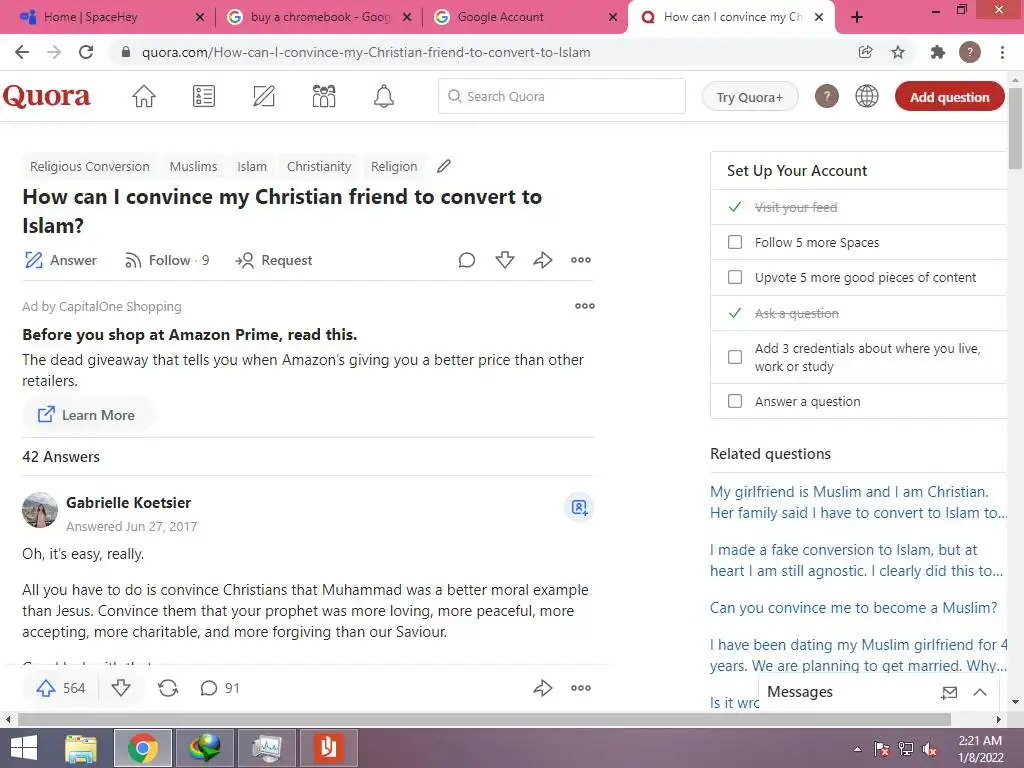Compose new message icon in Messages bar

point(949,692)
